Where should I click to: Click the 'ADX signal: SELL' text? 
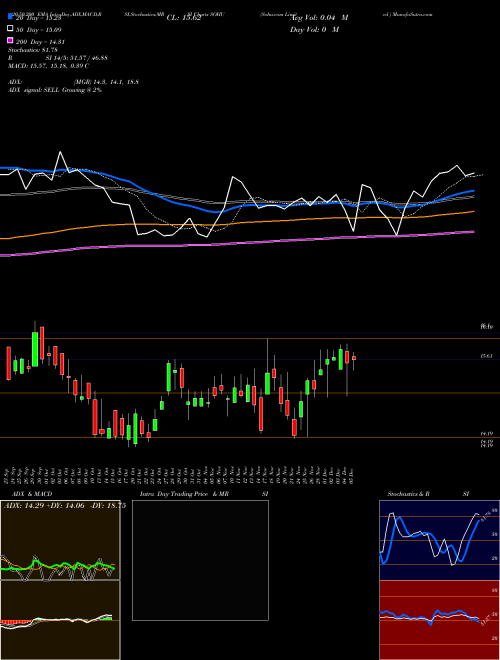[x=35, y=90]
